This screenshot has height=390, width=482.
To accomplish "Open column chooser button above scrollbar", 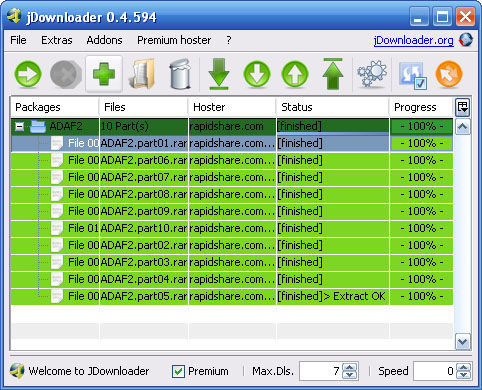I will (x=463, y=107).
